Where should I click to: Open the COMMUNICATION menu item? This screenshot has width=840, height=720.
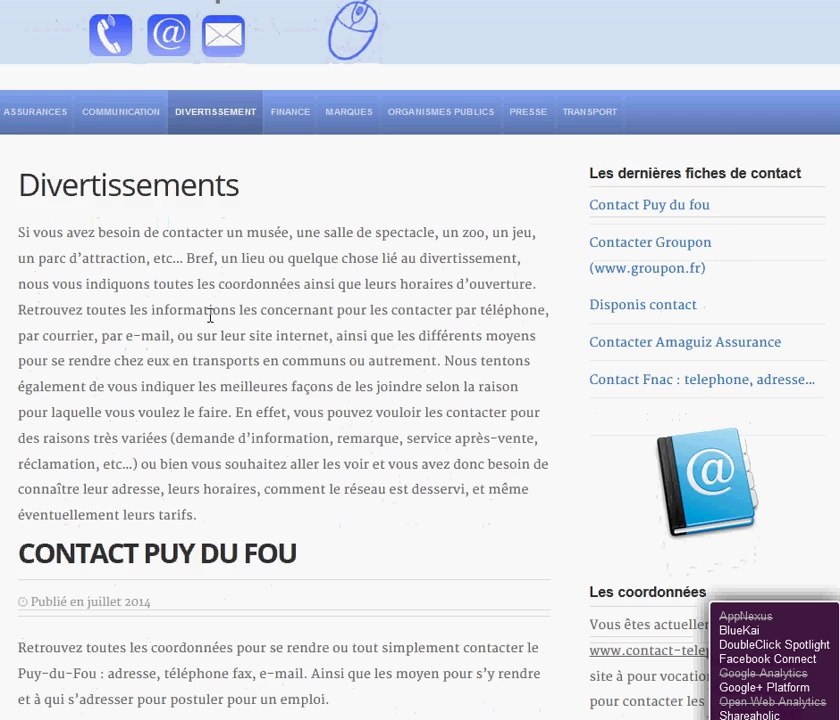121,112
